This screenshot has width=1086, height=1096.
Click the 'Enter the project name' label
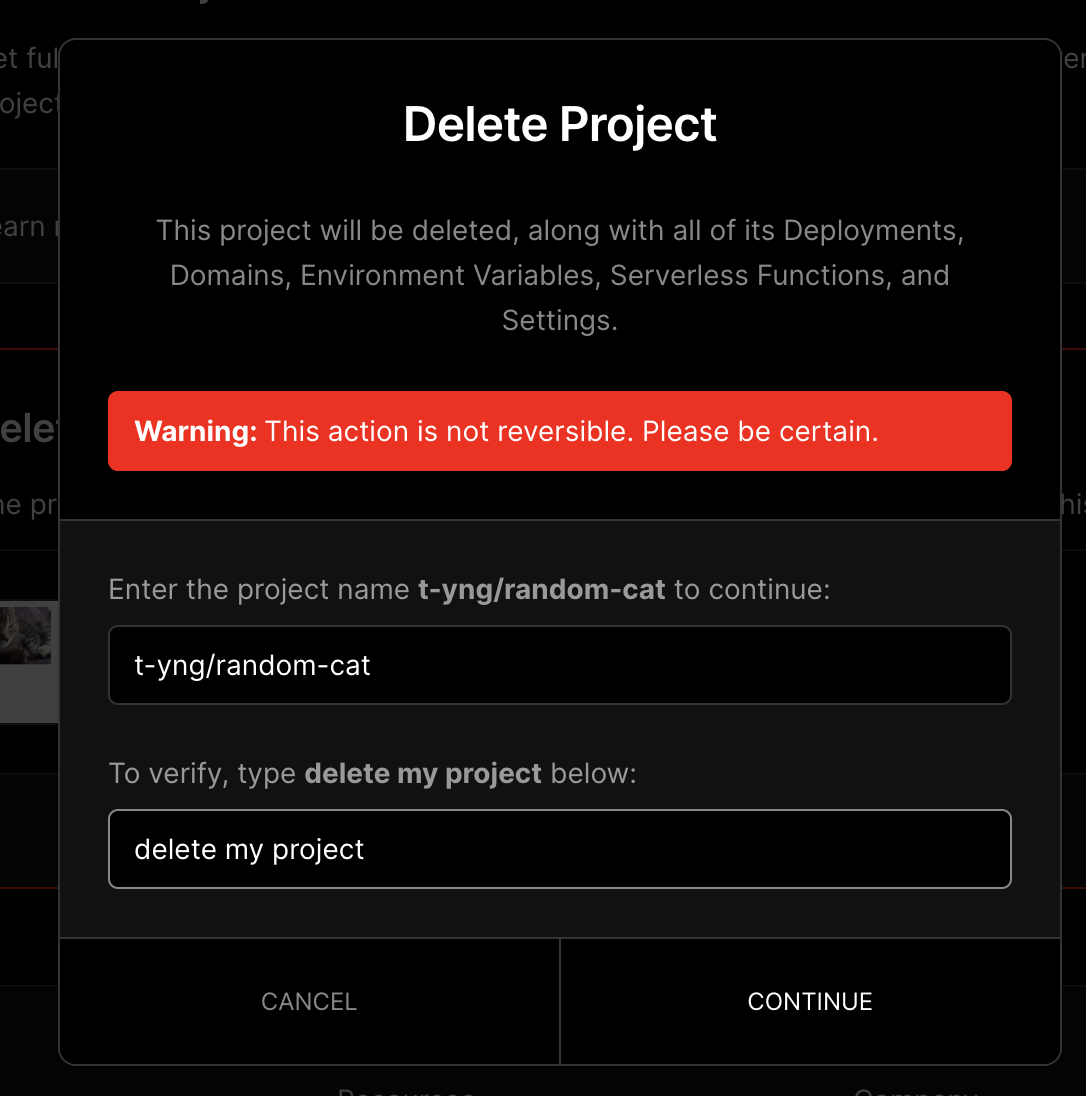click(x=259, y=589)
